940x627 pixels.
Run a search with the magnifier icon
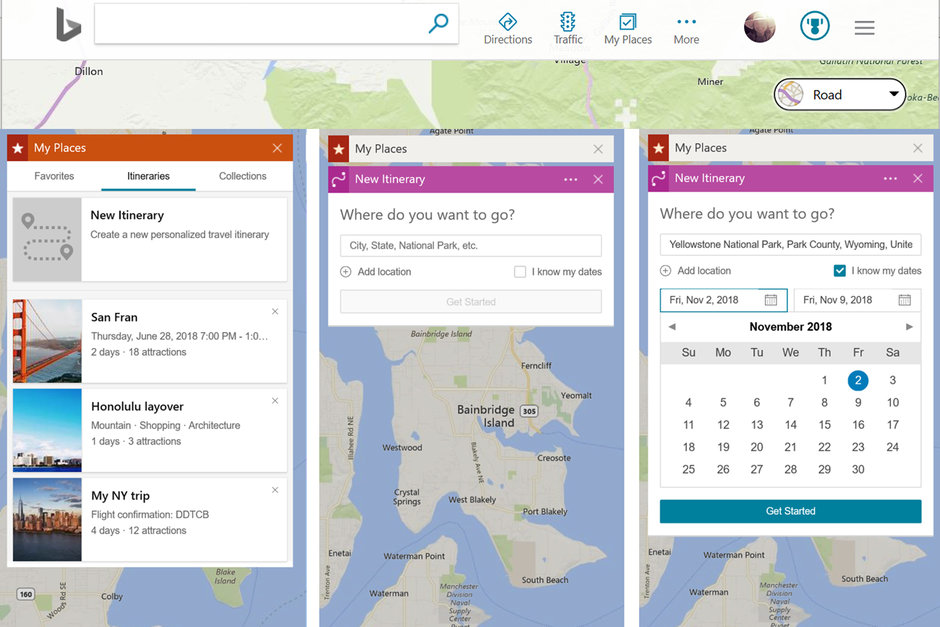click(x=438, y=23)
